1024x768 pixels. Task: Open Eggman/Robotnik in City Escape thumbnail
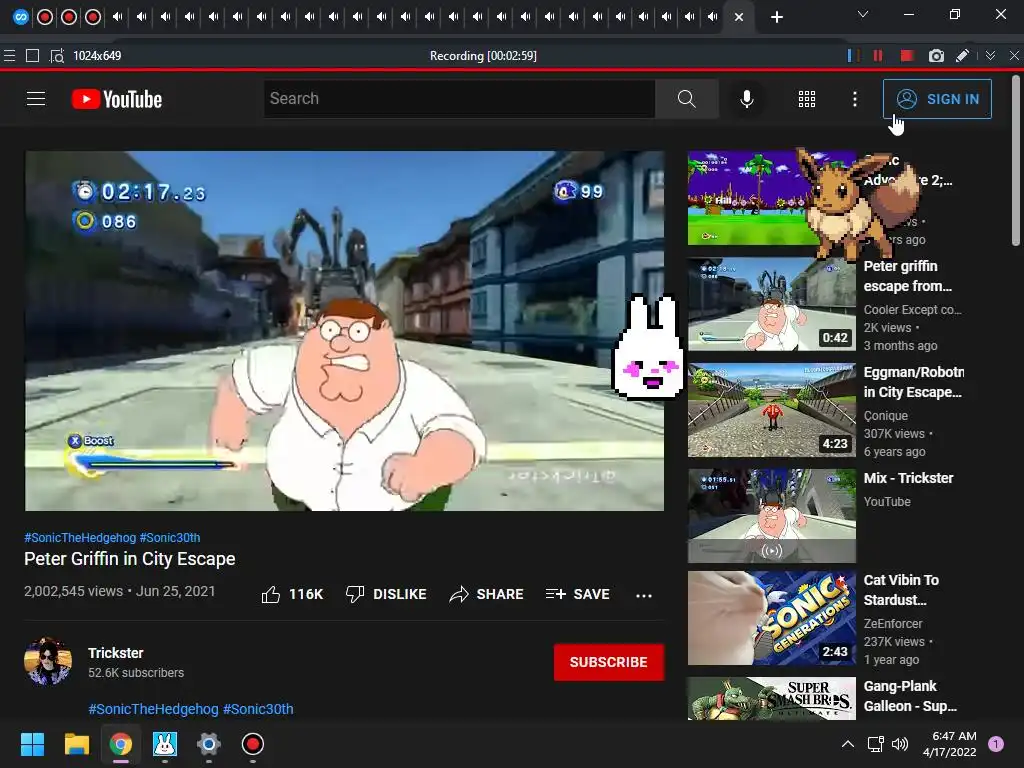click(x=771, y=410)
